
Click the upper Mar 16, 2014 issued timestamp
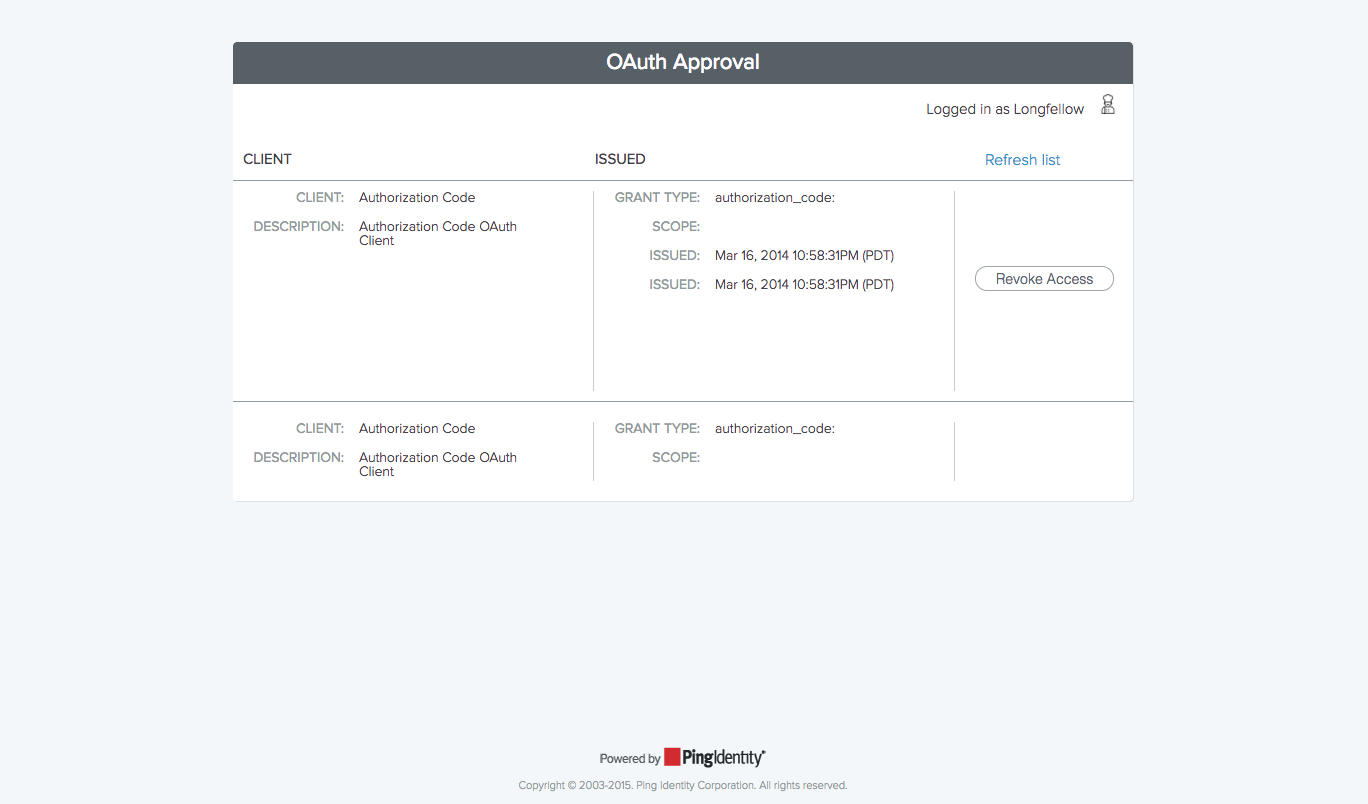point(804,256)
